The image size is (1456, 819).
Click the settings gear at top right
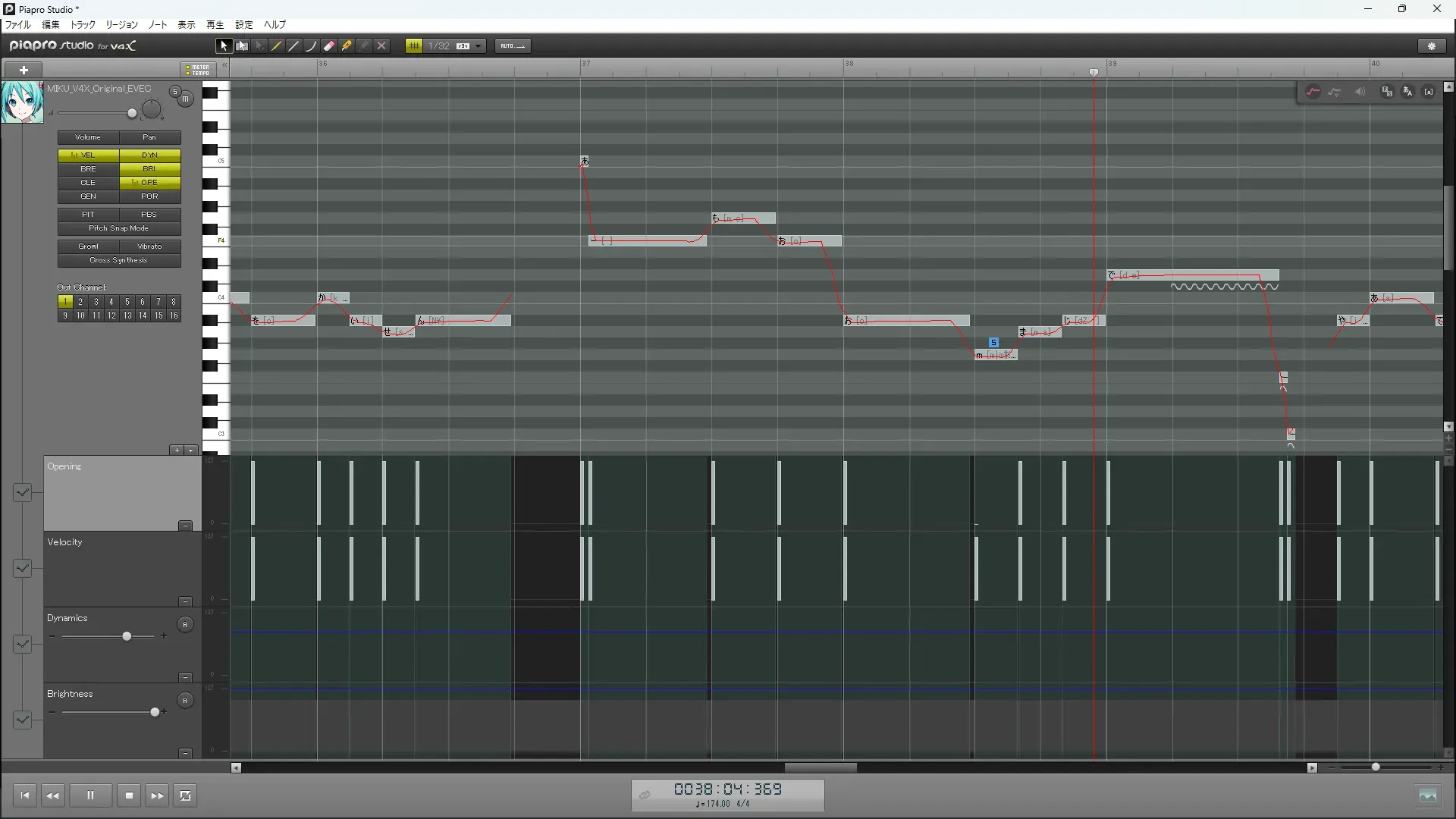(x=1432, y=46)
